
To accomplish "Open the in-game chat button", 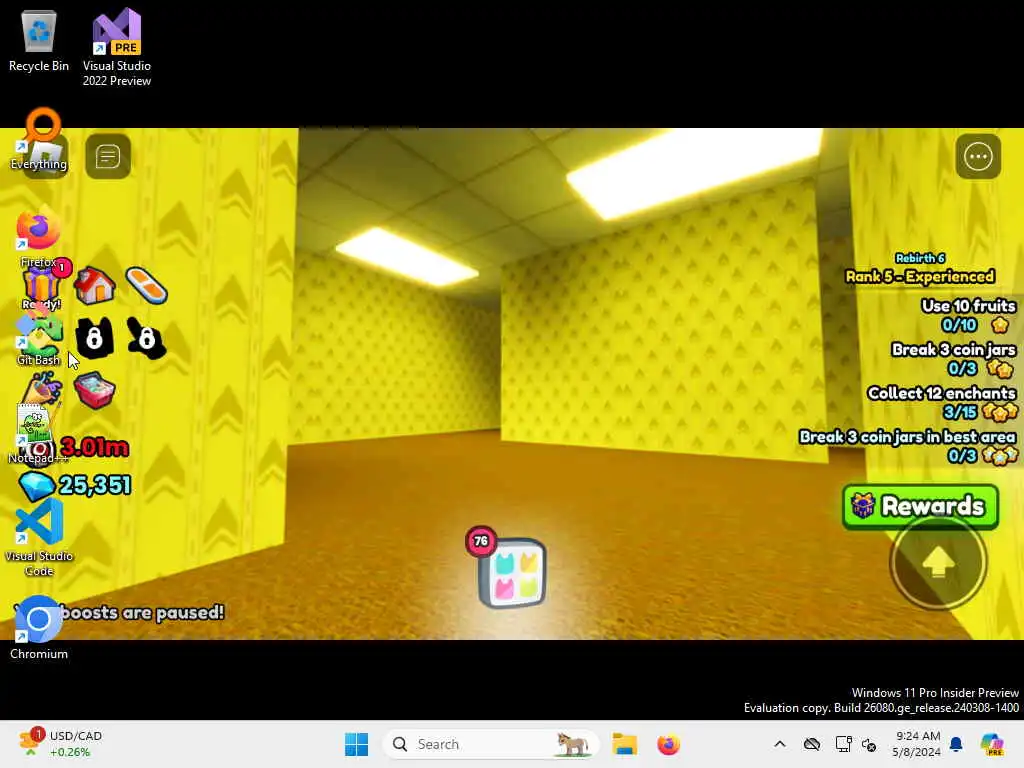I will 108,157.
